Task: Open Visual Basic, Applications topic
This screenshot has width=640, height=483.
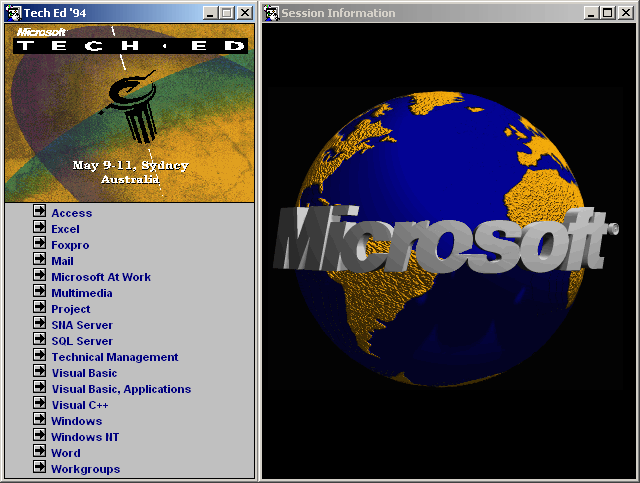Action: (121, 389)
